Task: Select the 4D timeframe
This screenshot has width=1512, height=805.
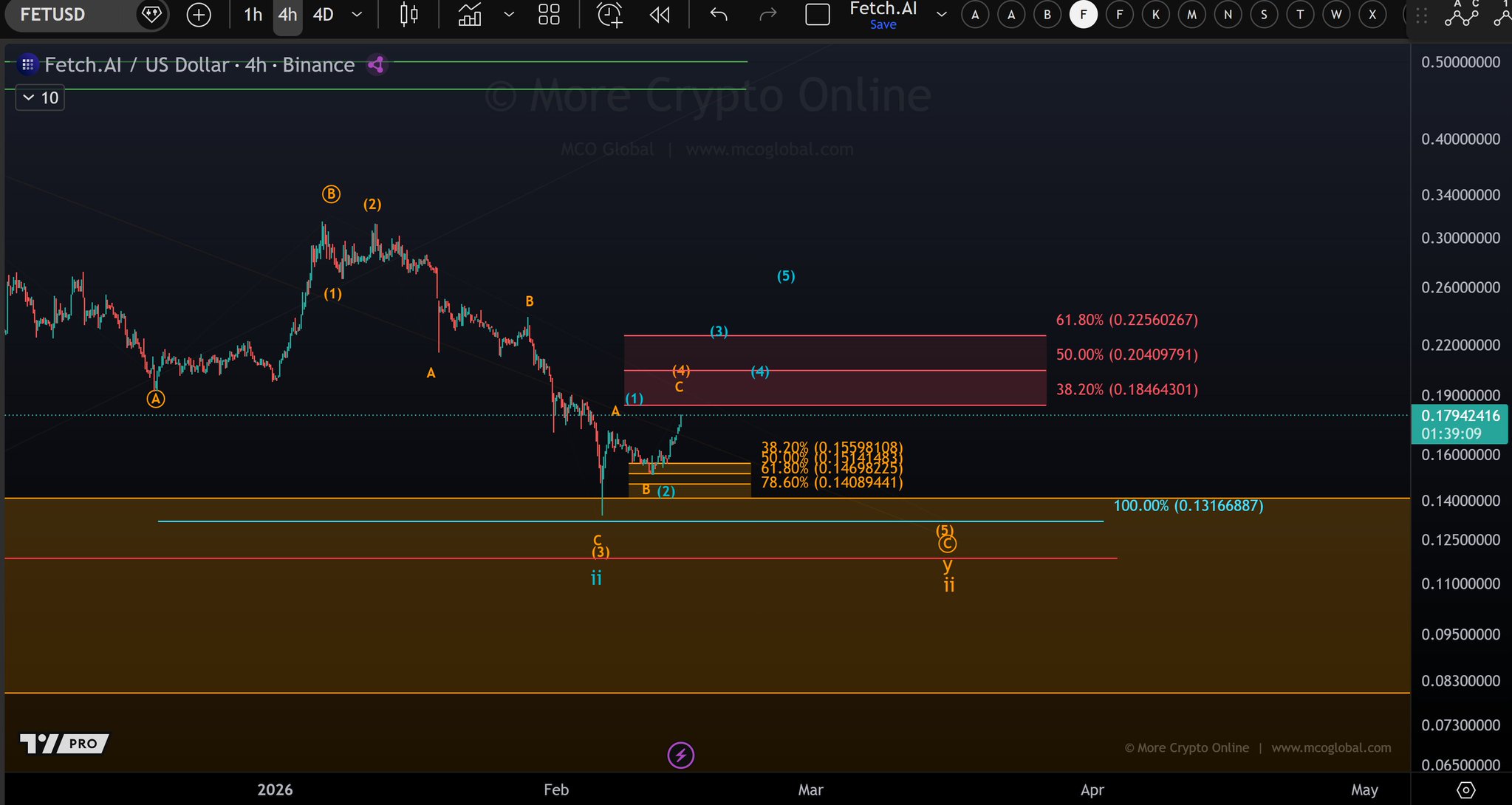Action: (x=323, y=14)
